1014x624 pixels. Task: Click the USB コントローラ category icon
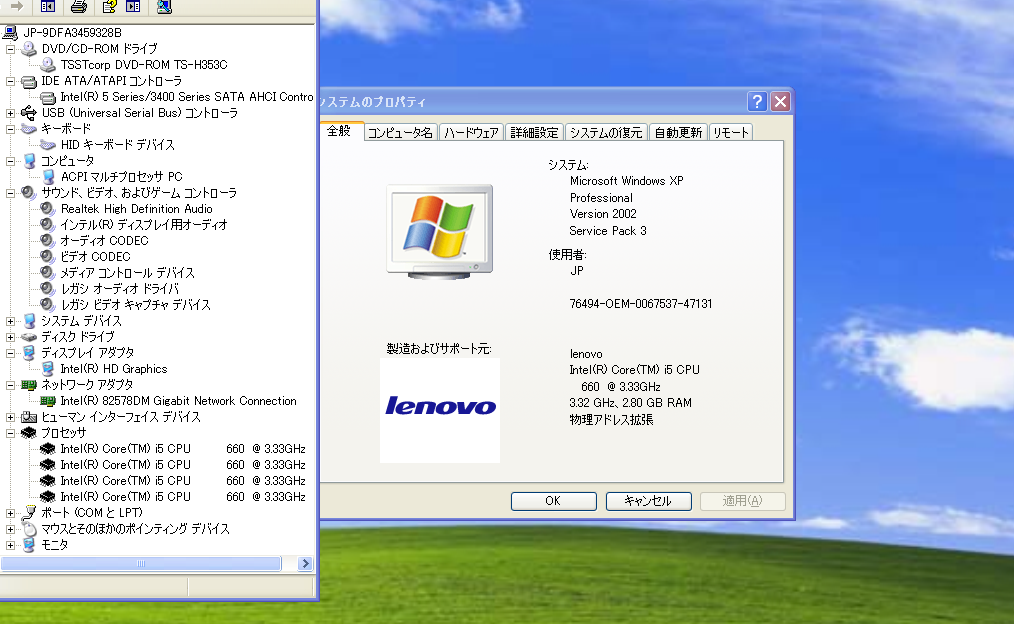(x=28, y=113)
